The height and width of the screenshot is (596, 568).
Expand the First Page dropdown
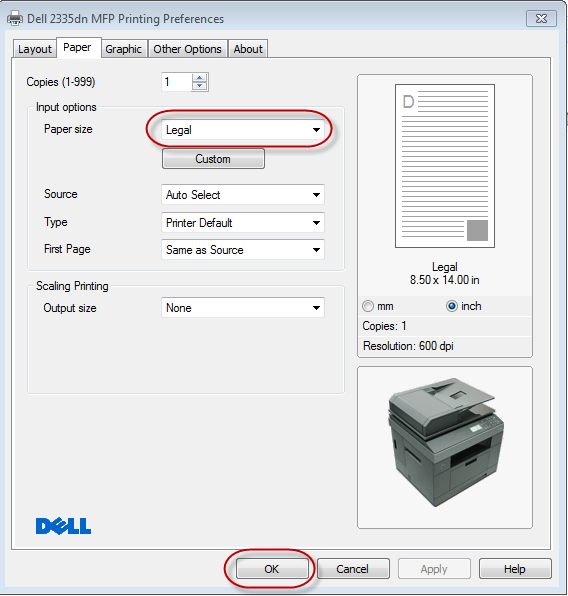243,250
